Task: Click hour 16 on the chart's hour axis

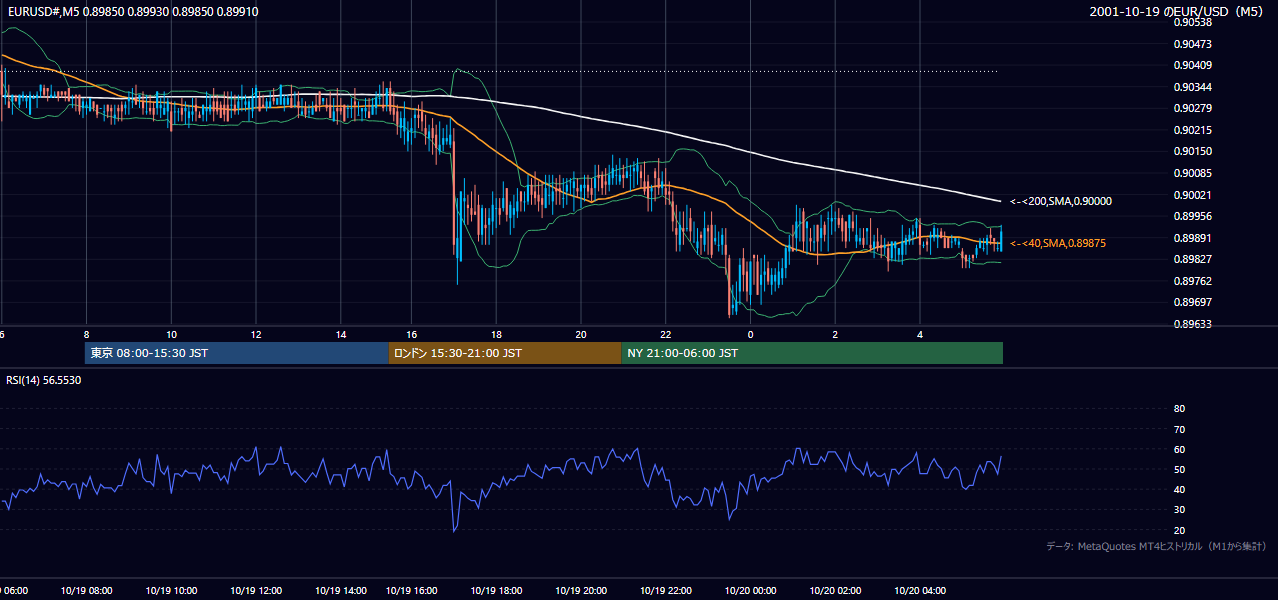Action: [x=411, y=334]
